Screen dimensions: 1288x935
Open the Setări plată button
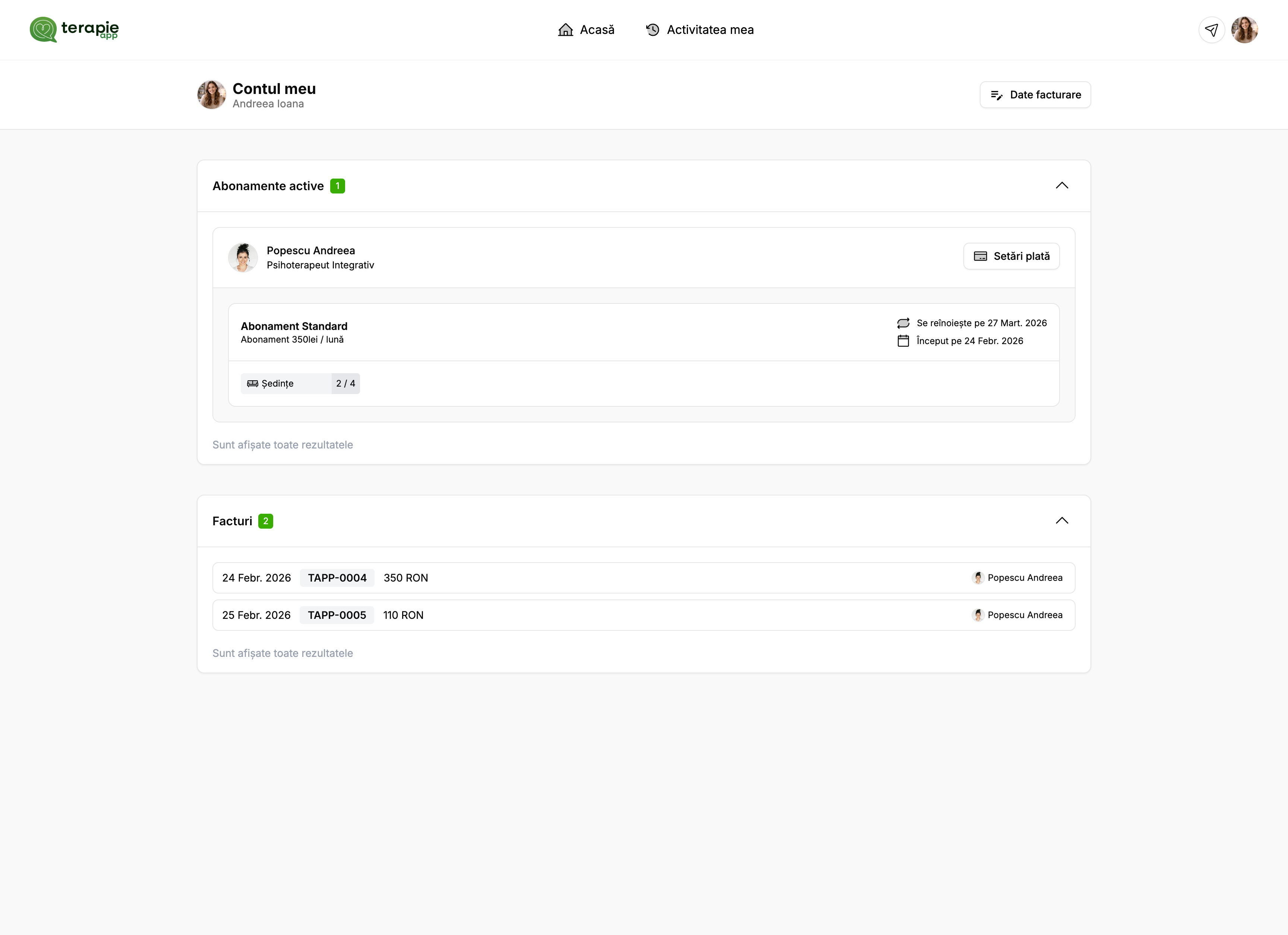[x=1011, y=256]
